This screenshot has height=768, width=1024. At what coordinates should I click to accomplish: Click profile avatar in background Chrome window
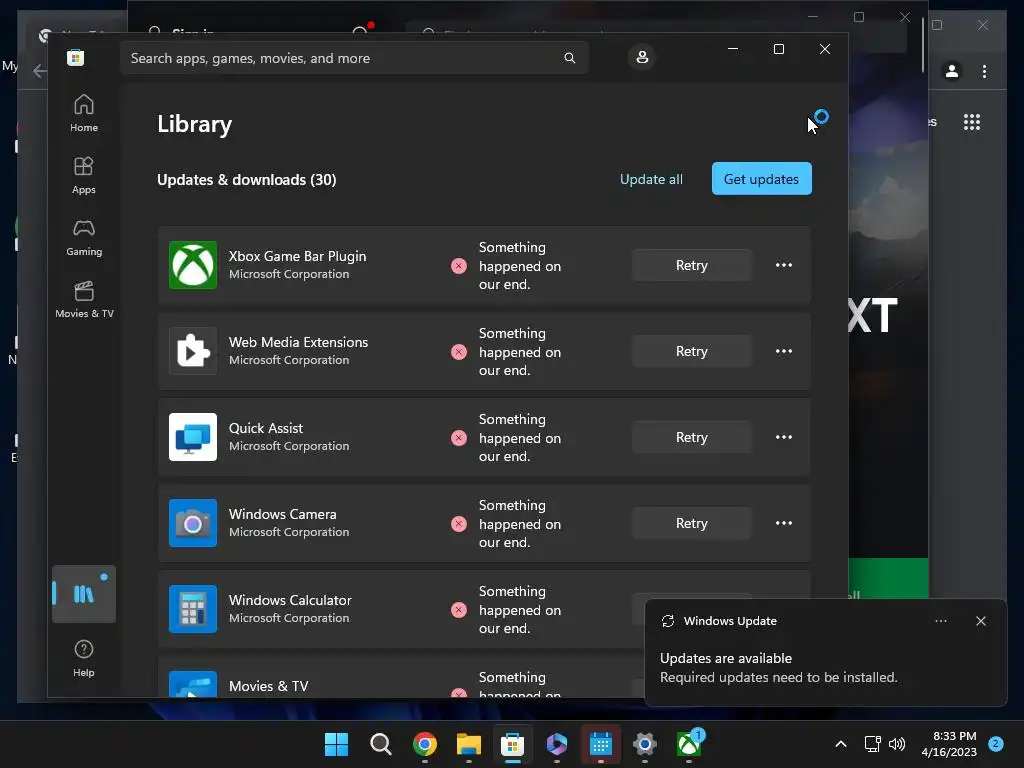(x=952, y=71)
